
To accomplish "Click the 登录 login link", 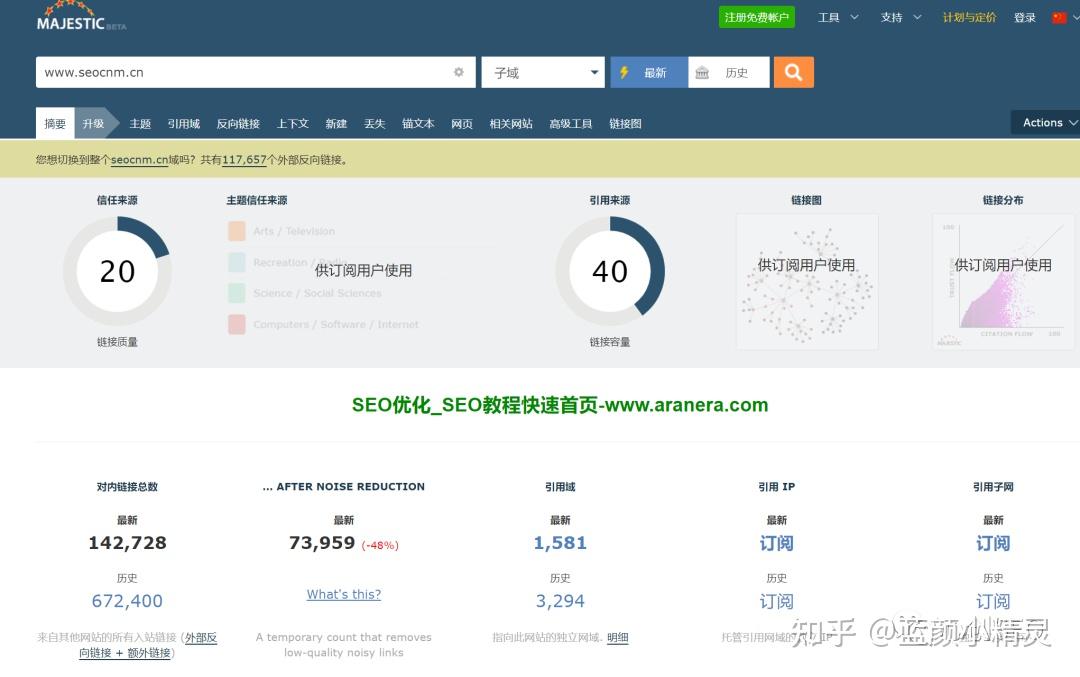I will coord(1024,17).
